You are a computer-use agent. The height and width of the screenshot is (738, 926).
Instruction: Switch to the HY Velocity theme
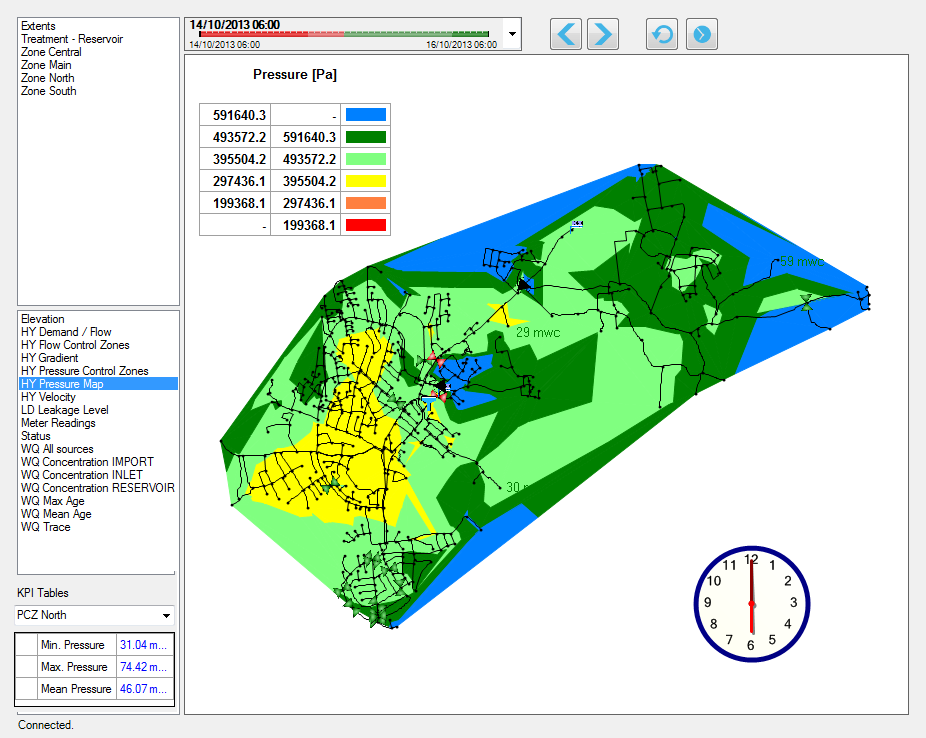48,397
